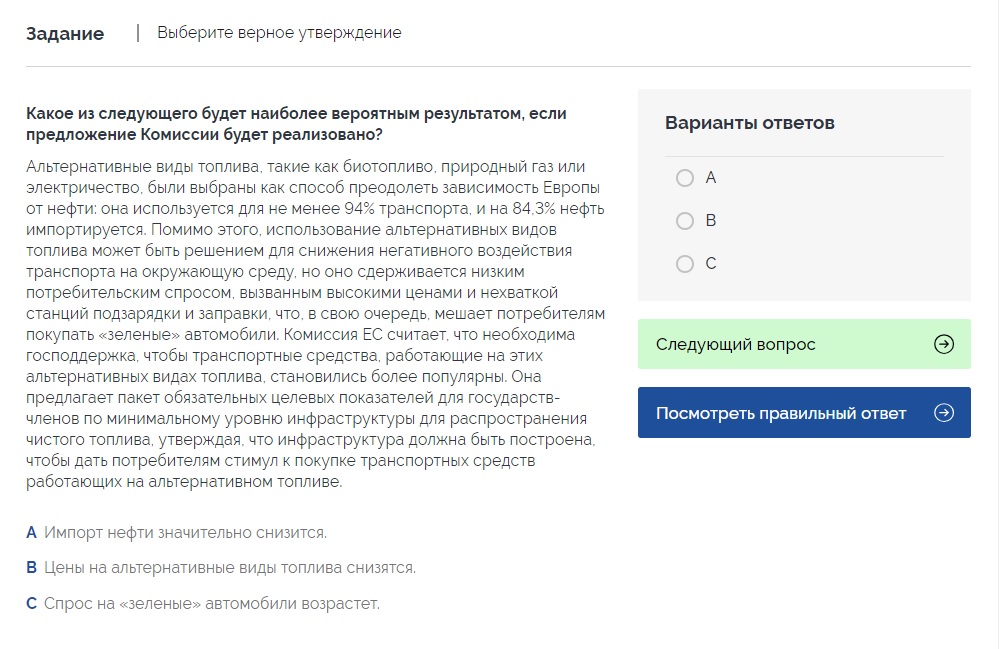Click the letter C label beside third radio

tap(711, 264)
